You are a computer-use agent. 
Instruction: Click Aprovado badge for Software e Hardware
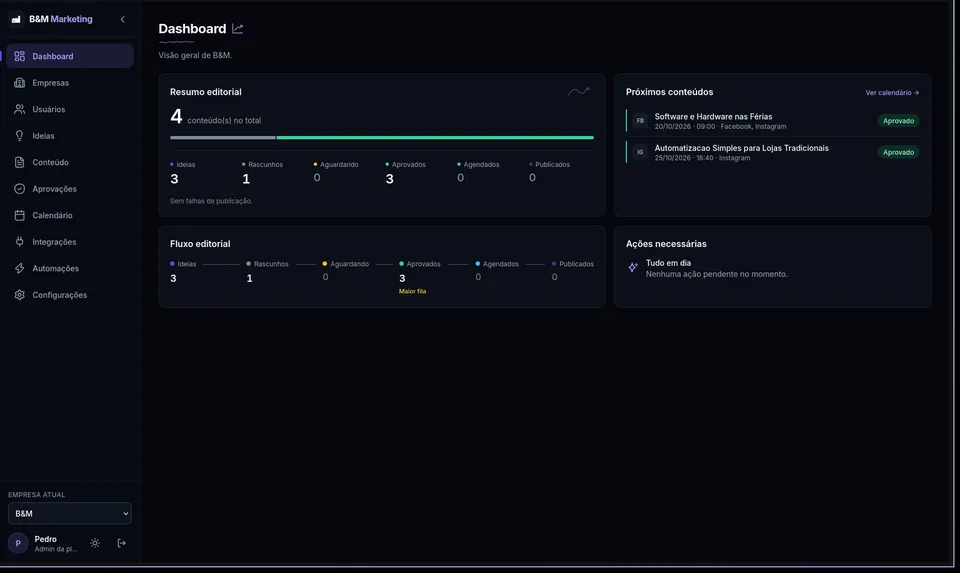pos(898,121)
